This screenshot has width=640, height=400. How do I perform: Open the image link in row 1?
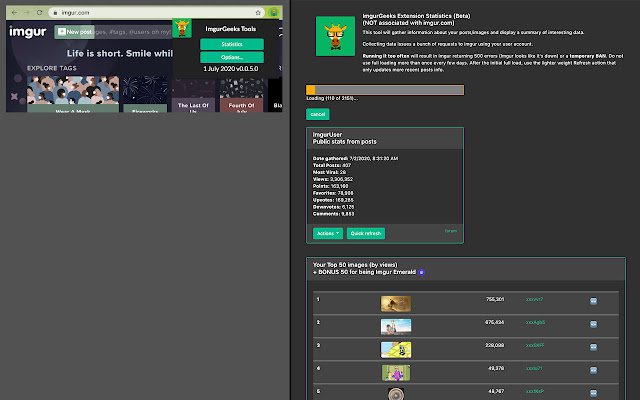click(534, 300)
